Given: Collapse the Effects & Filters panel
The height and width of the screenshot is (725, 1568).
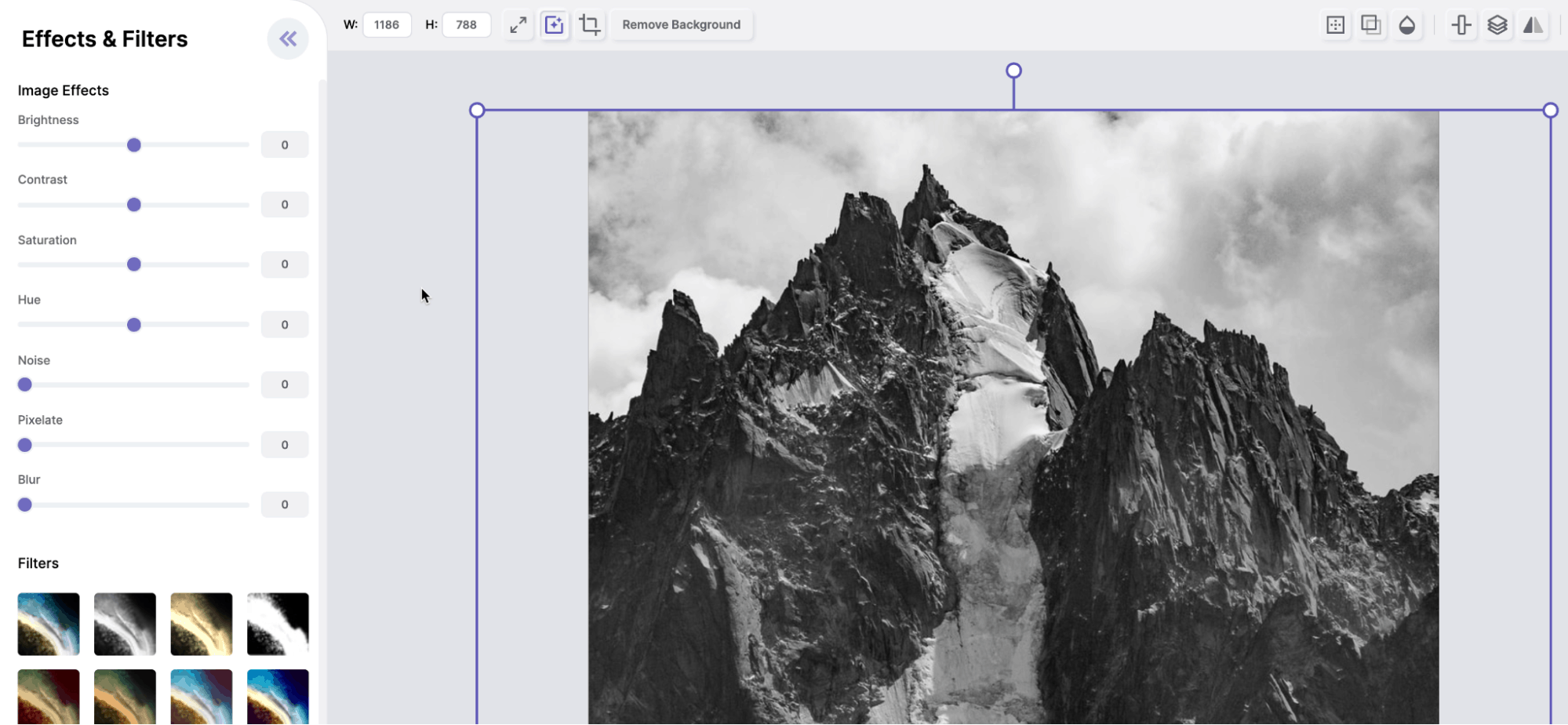Looking at the screenshot, I should (288, 38).
